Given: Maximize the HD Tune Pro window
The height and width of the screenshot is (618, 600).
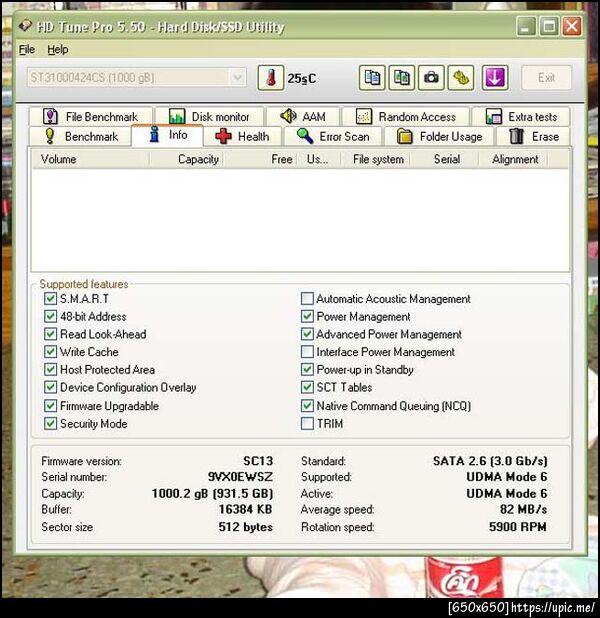Looking at the screenshot, I should pyautogui.click(x=549, y=26).
